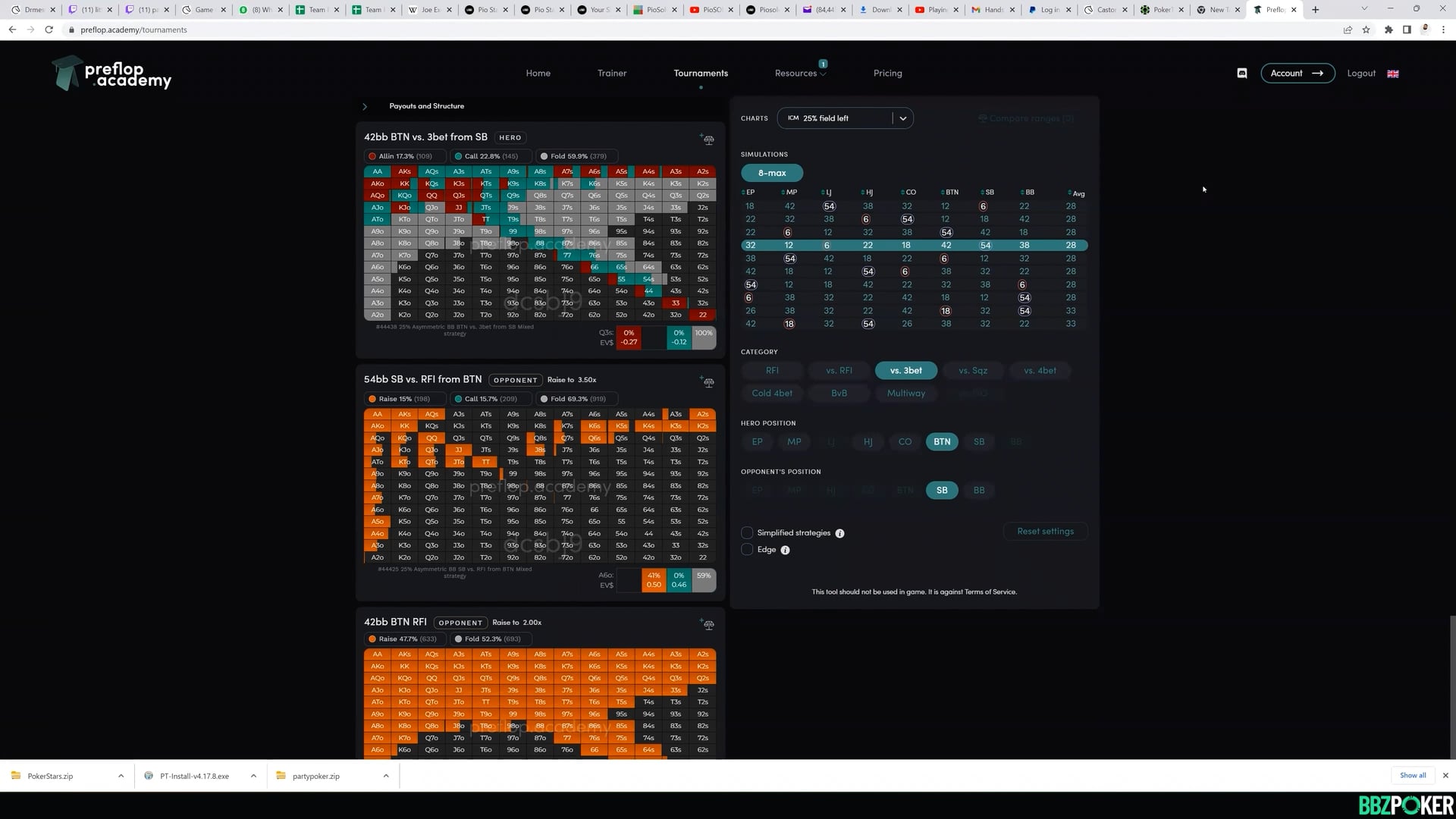The height and width of the screenshot is (819, 1456).
Task: Toggle the Edge checkbox
Action: (747, 550)
